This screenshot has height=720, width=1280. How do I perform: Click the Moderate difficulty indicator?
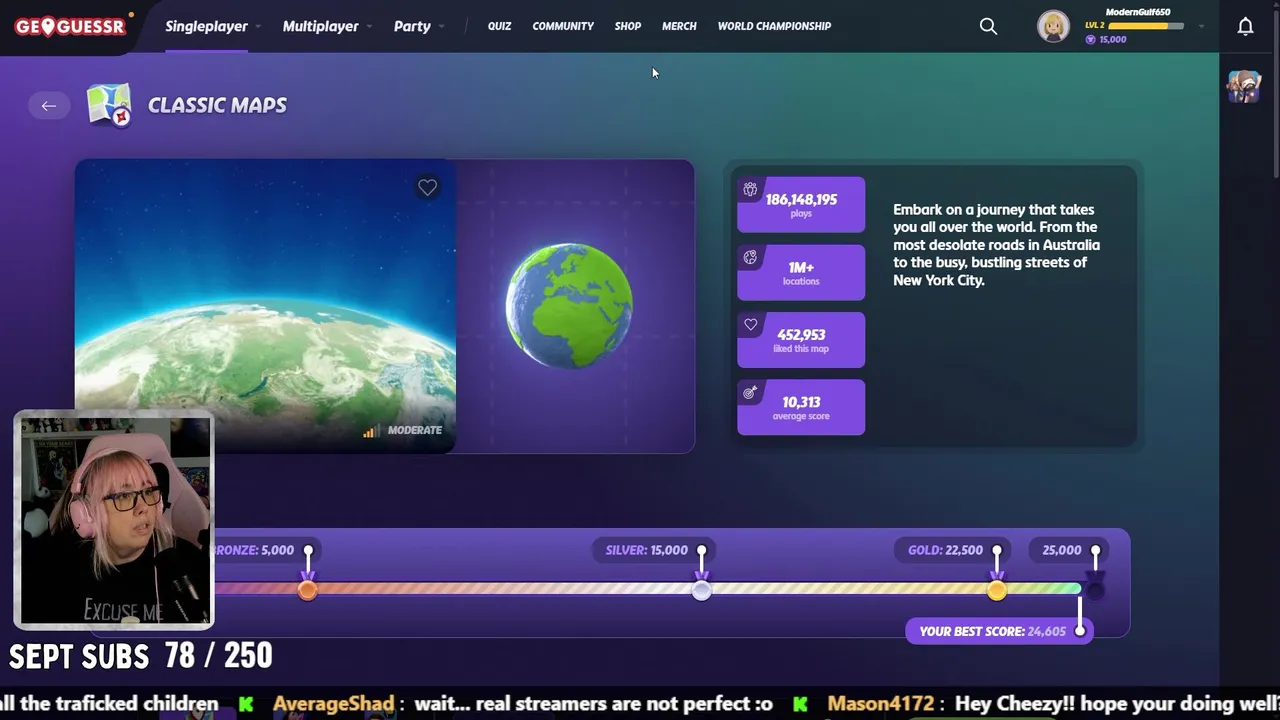tap(403, 430)
